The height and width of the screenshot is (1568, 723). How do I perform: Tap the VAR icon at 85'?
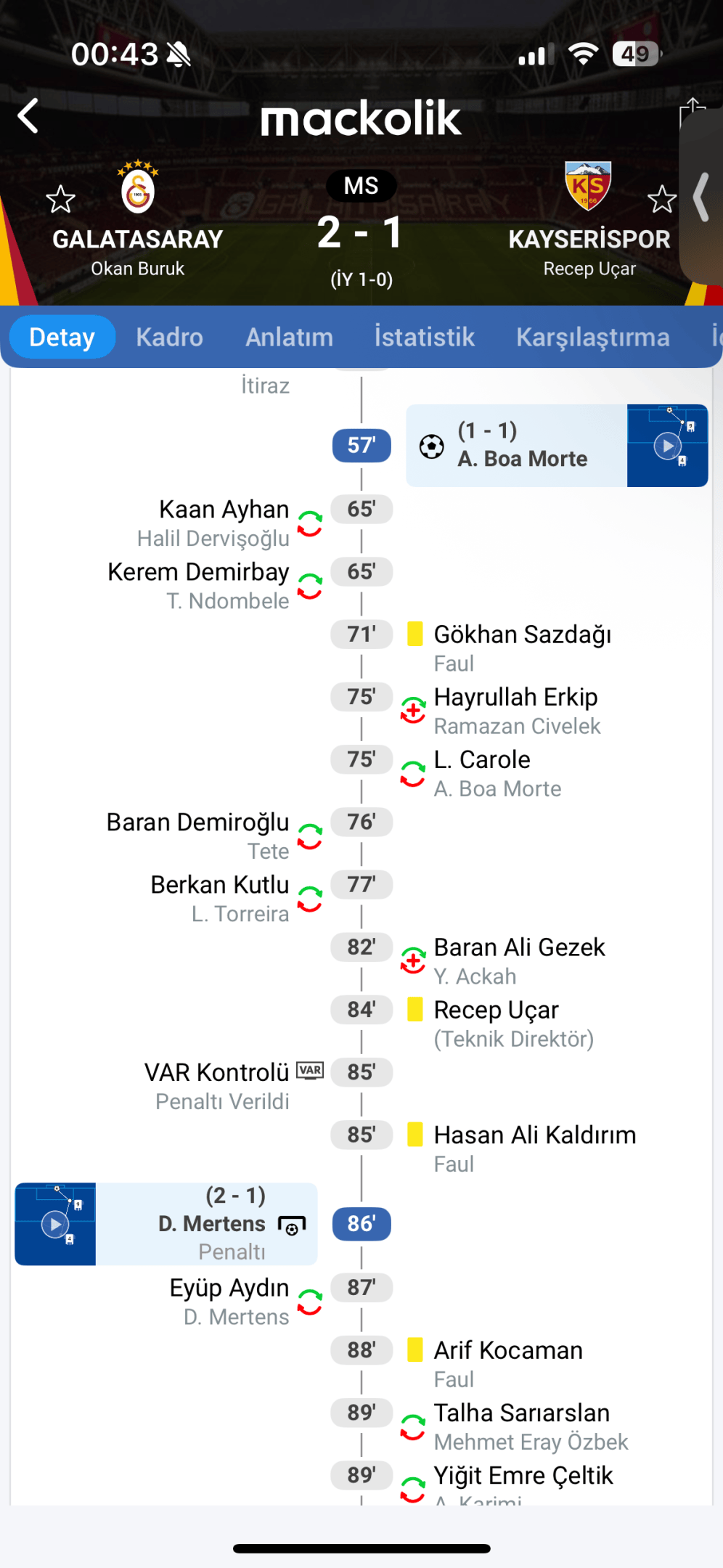point(310,1071)
